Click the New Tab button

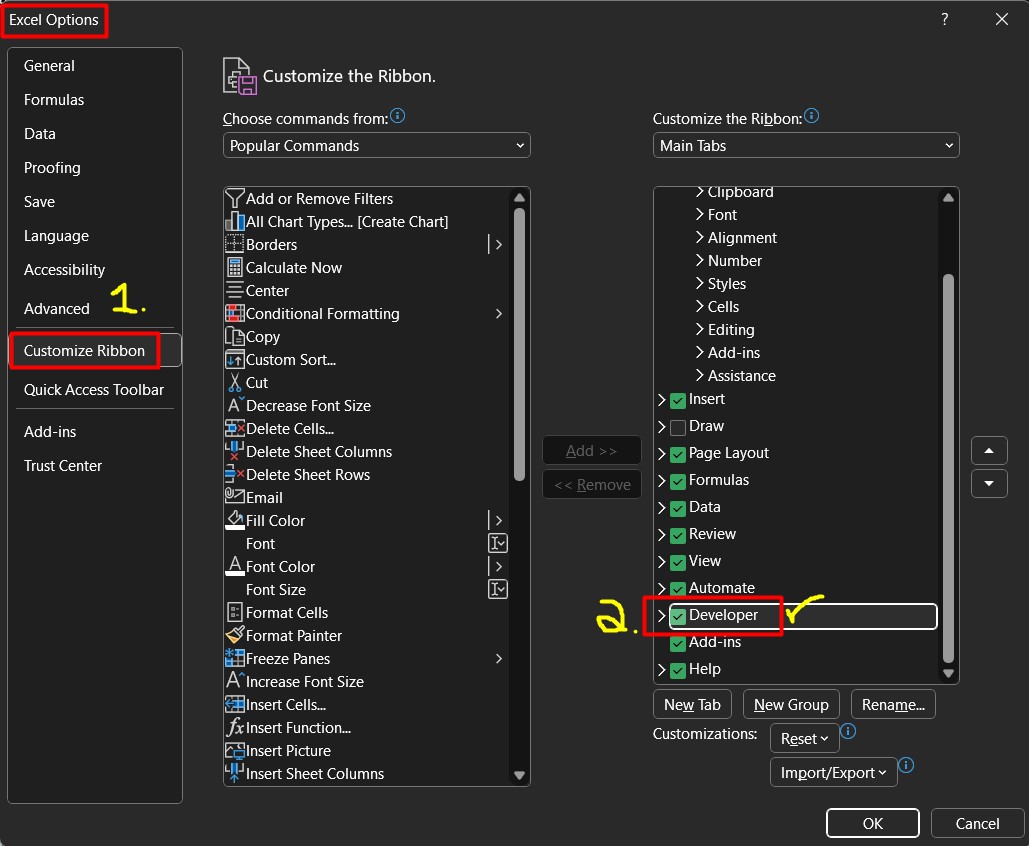692,704
